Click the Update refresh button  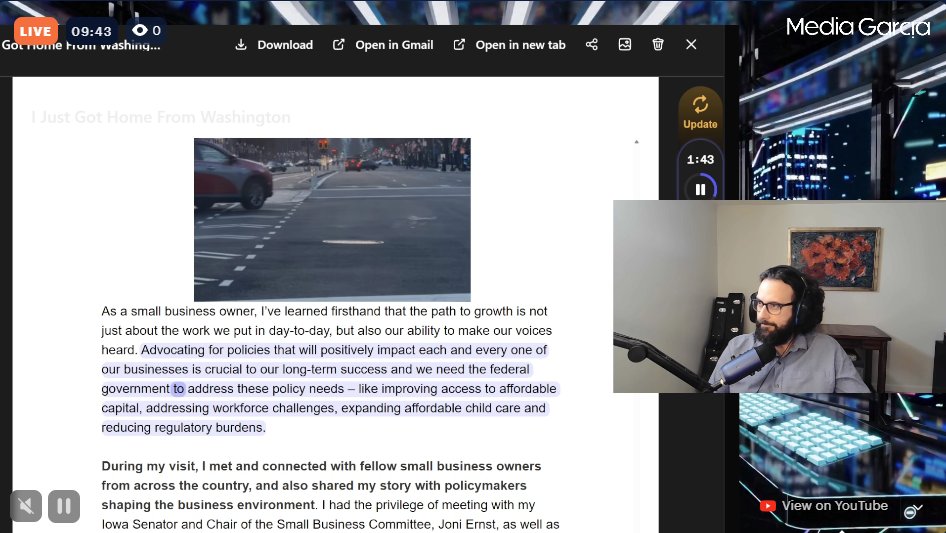pyautogui.click(x=700, y=112)
